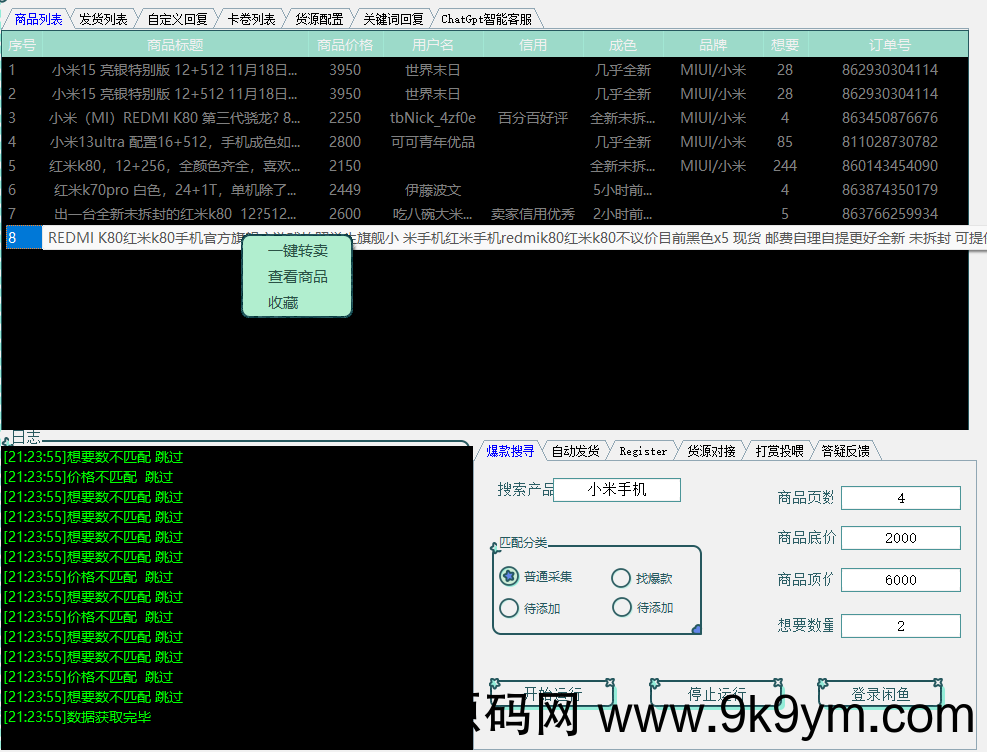Click the 商品底价 field showing 2000
The height and width of the screenshot is (752, 987).
[900, 538]
